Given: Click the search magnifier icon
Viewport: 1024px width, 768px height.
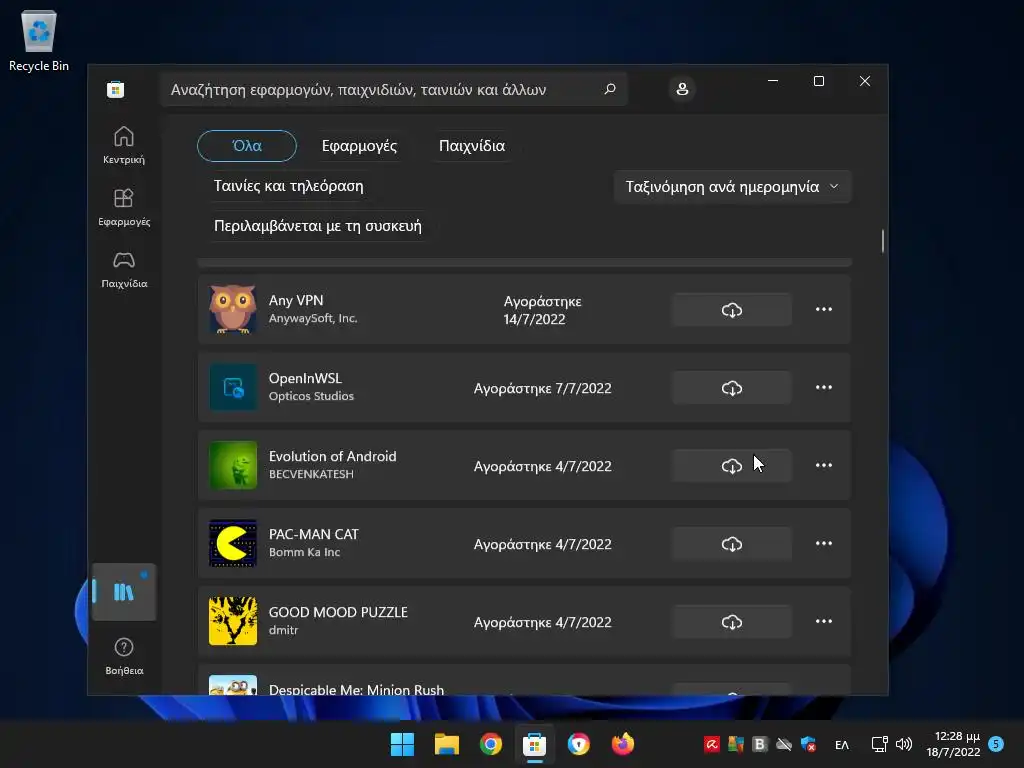Looking at the screenshot, I should tap(609, 89).
